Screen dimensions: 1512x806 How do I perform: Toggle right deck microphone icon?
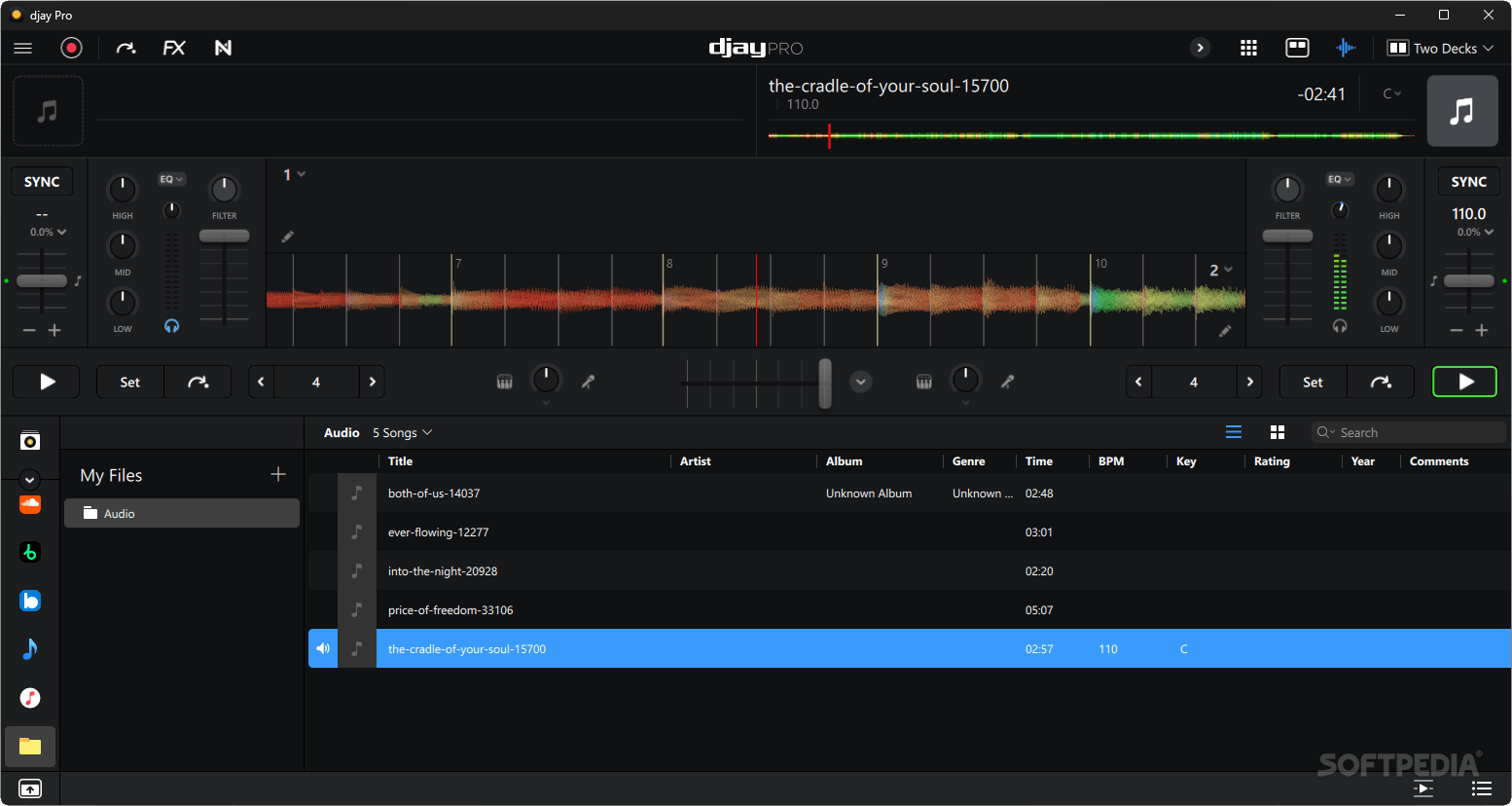click(x=1008, y=382)
